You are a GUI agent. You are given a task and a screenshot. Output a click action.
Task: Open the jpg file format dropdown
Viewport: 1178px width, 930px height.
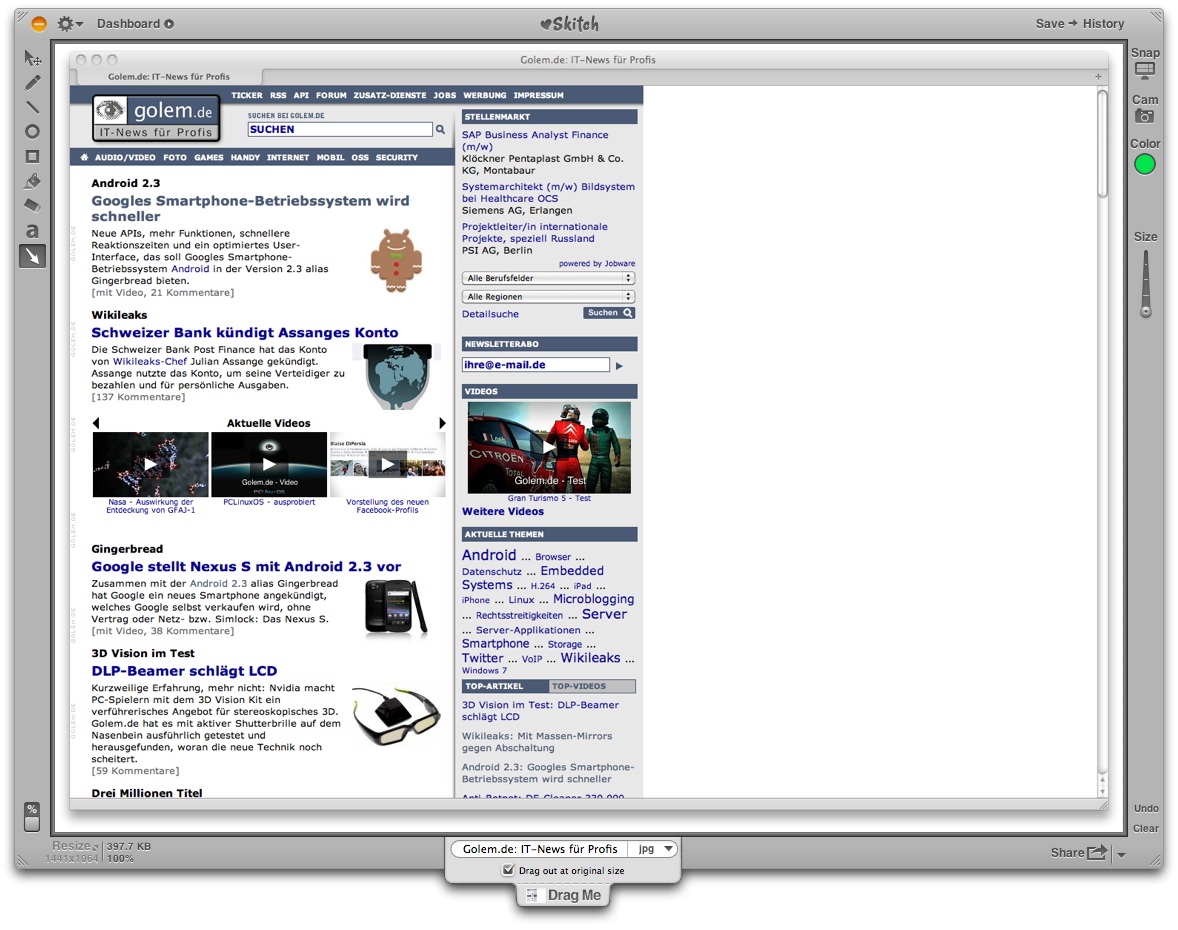(x=655, y=849)
